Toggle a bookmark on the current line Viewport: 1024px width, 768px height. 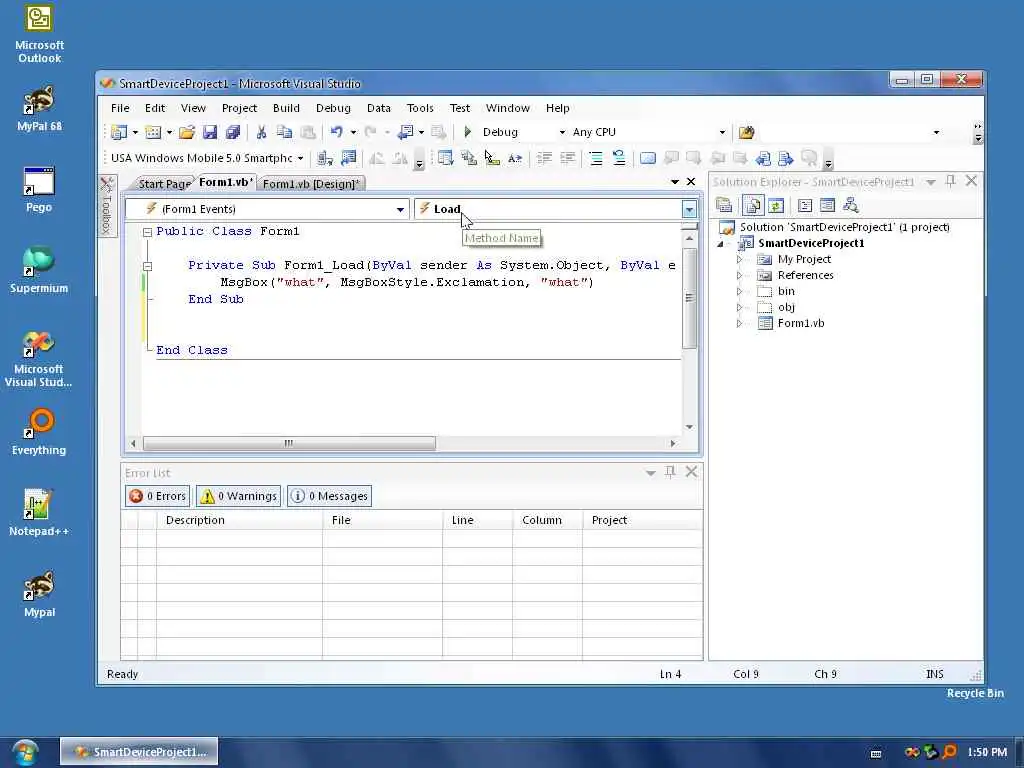coord(648,158)
